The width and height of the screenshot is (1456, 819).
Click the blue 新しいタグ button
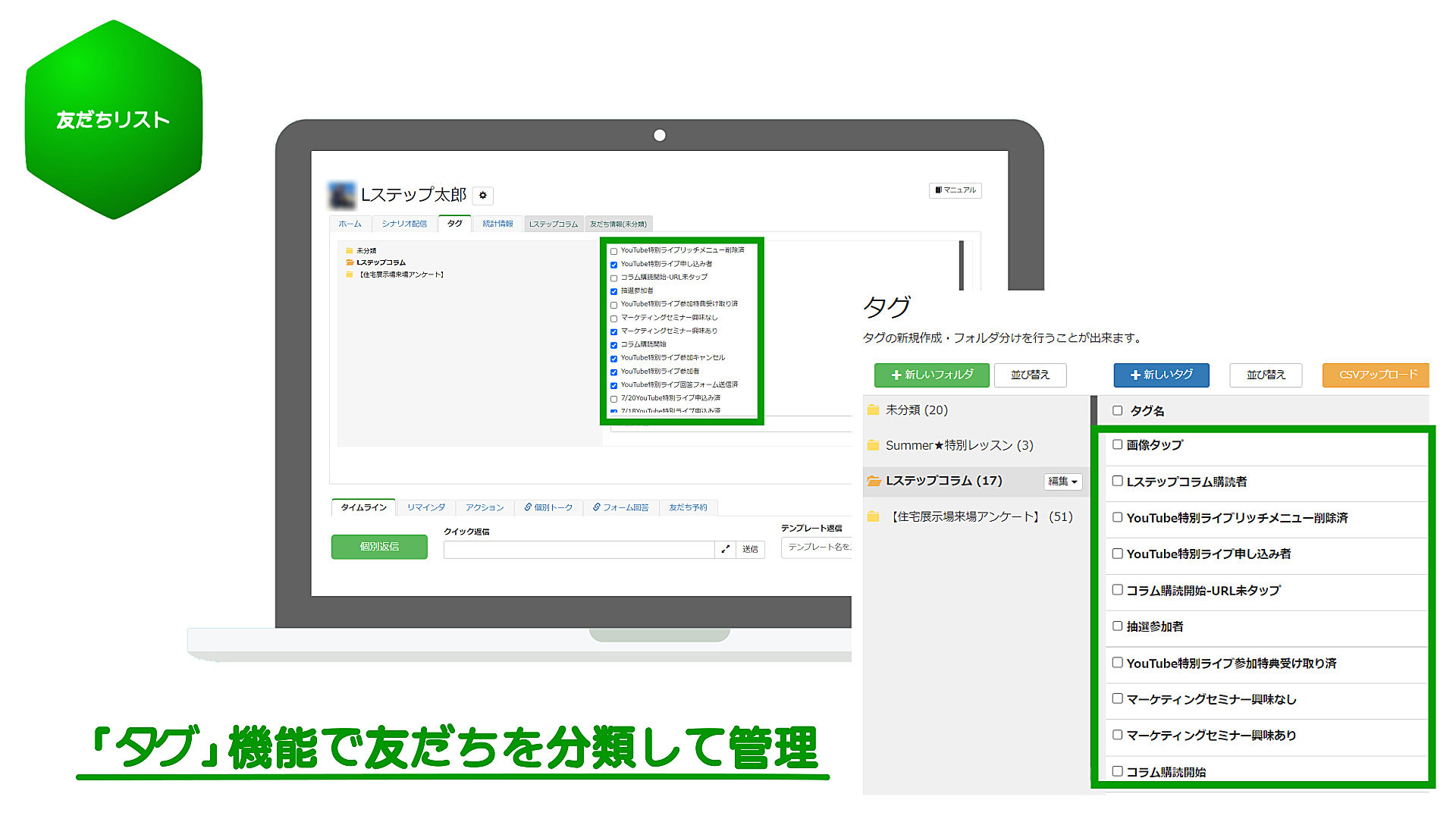pos(1161,375)
